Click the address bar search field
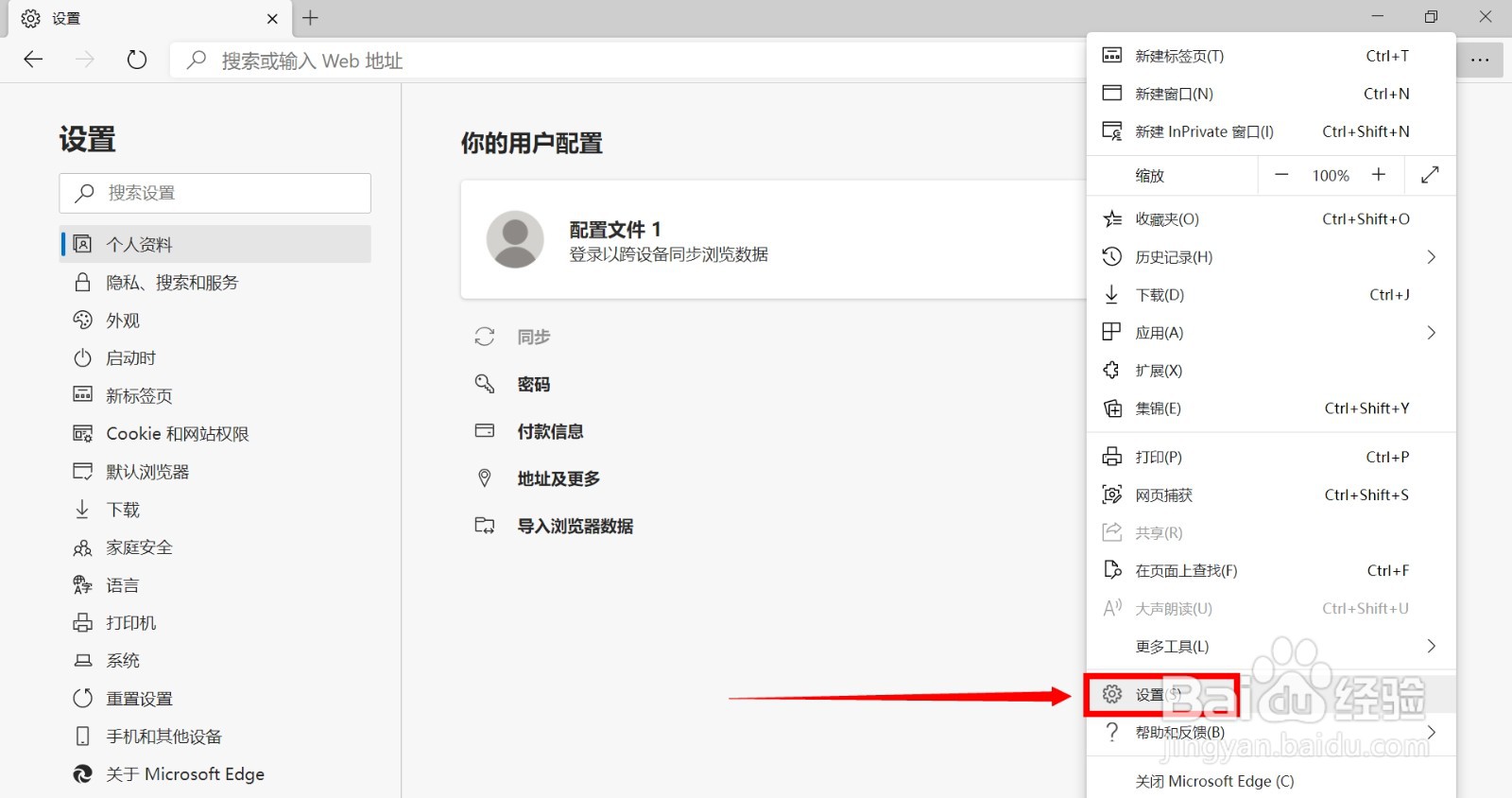1512x798 pixels. tap(628, 61)
